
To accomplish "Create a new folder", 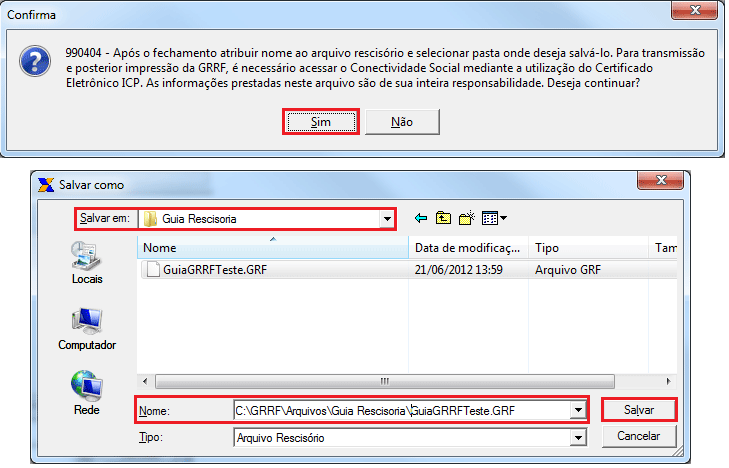I will (467, 218).
